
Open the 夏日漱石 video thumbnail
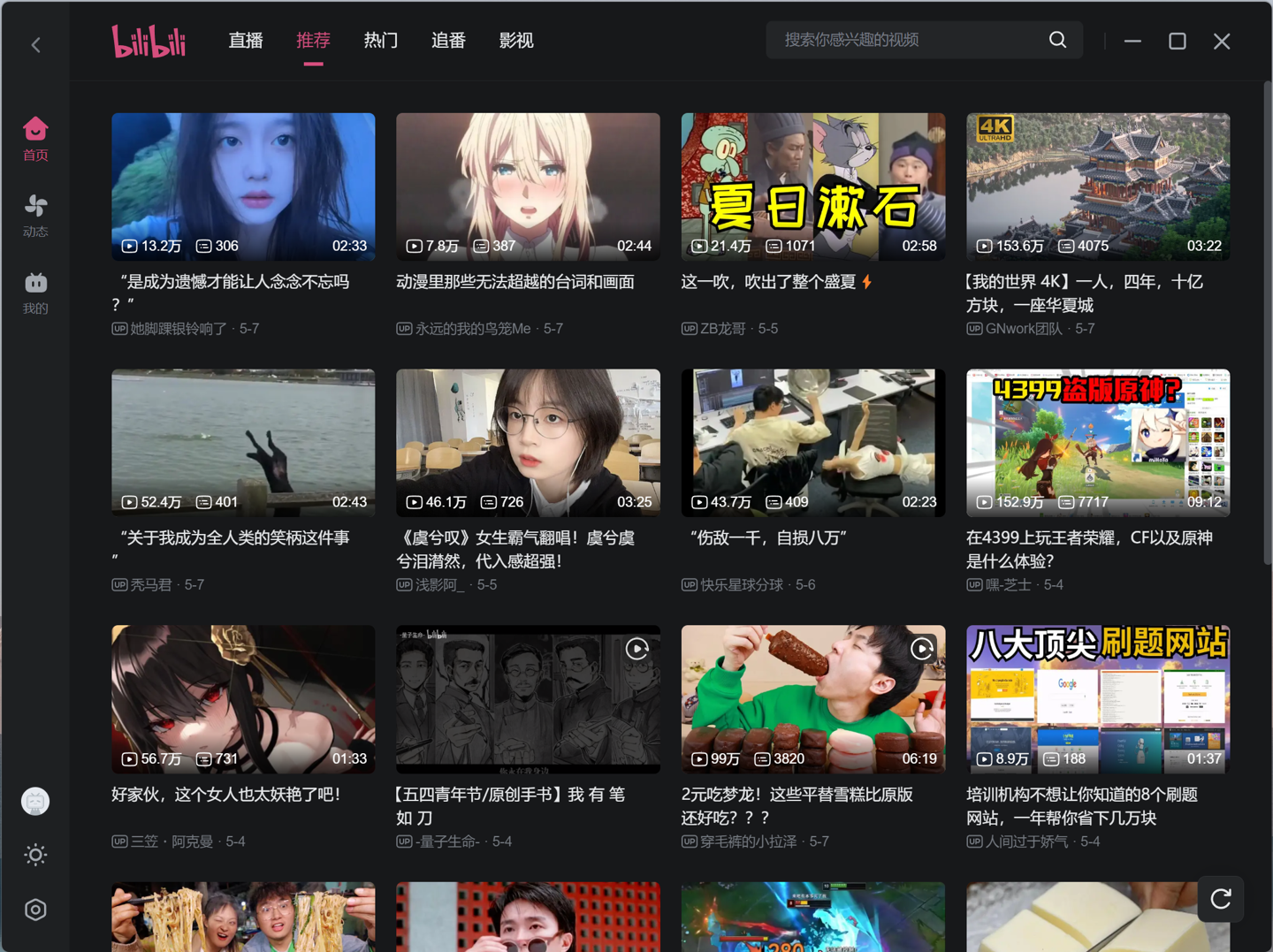click(x=813, y=187)
